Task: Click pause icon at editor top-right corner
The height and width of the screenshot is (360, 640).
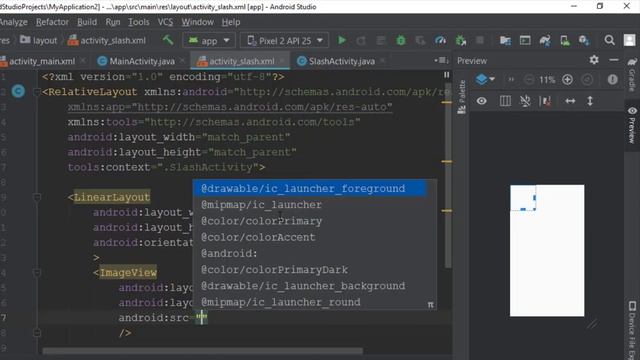Action: click(x=447, y=75)
